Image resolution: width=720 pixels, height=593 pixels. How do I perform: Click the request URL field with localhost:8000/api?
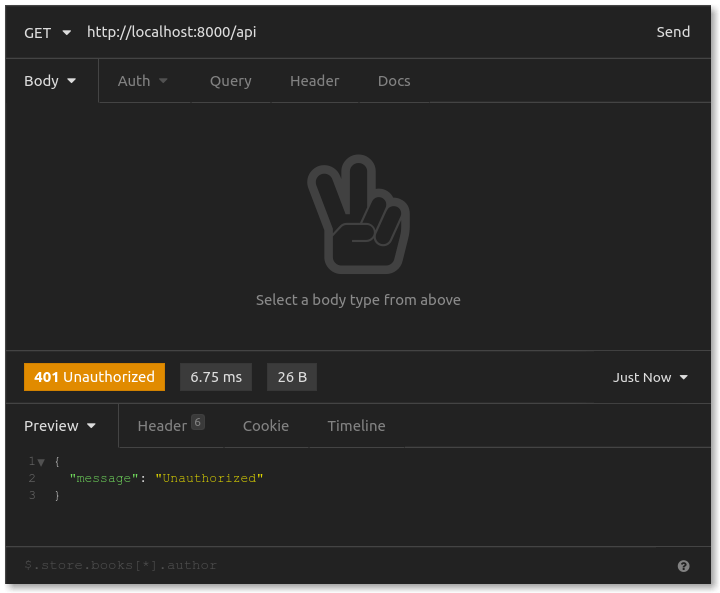pyautogui.click(x=350, y=32)
